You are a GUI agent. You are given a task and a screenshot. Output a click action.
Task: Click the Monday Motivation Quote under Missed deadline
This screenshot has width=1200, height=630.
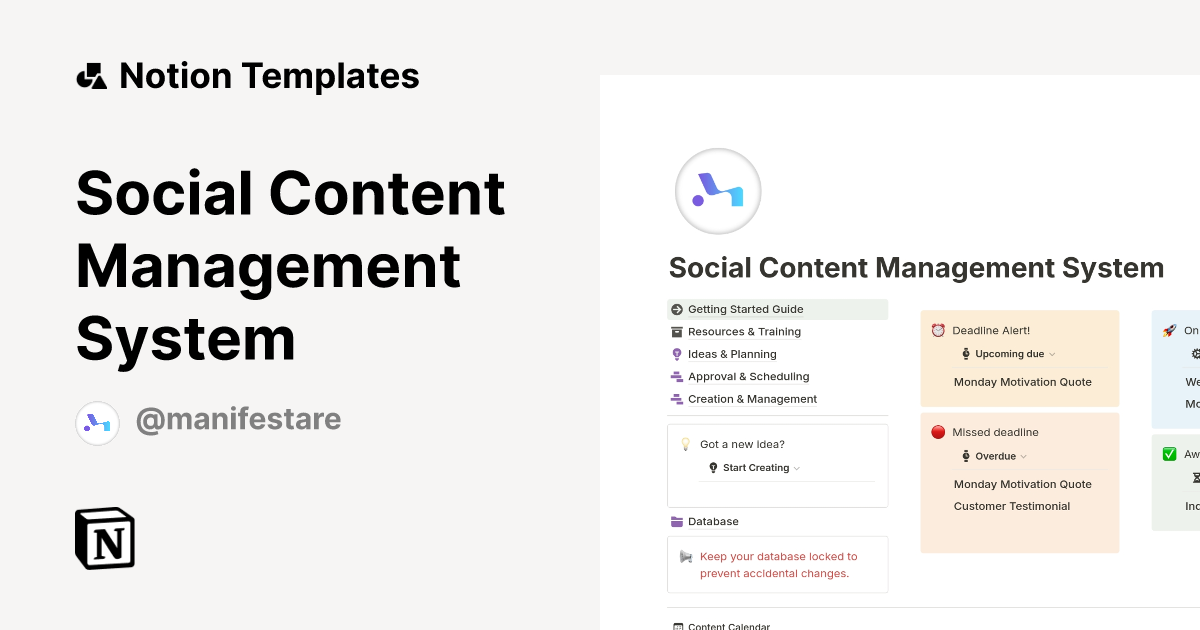pos(1022,484)
